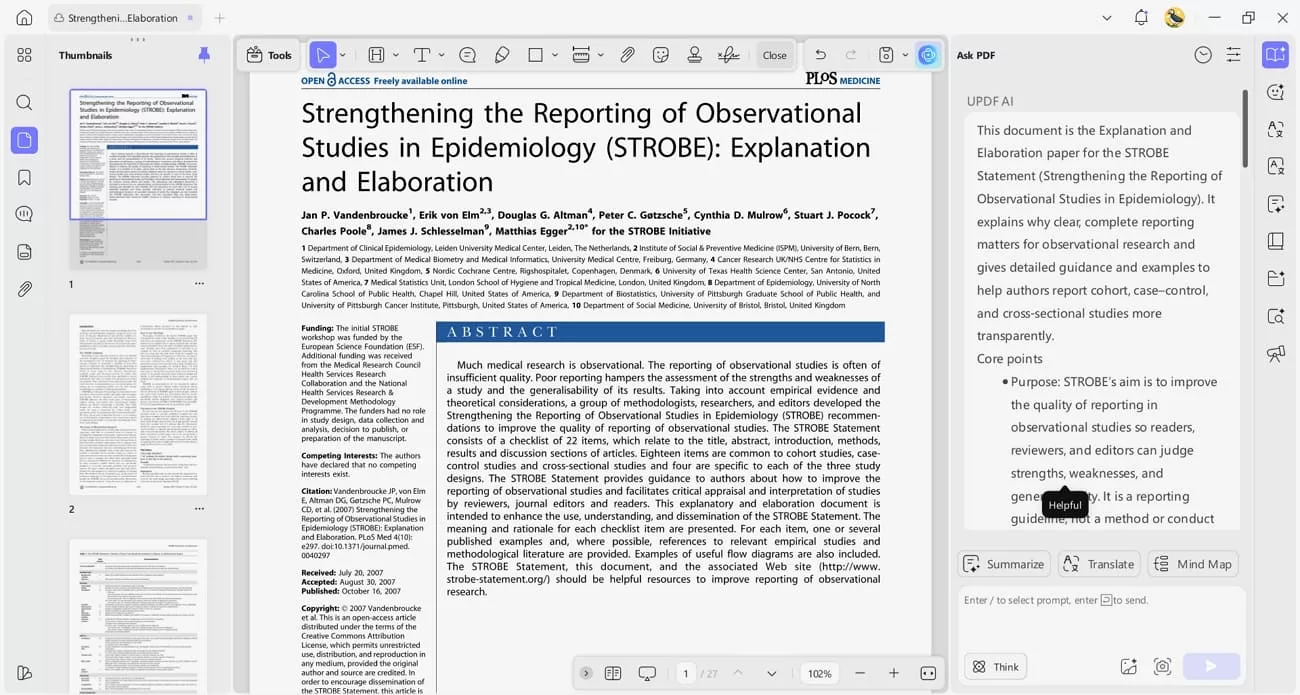Click the AI prompt input field

[x=1101, y=616]
